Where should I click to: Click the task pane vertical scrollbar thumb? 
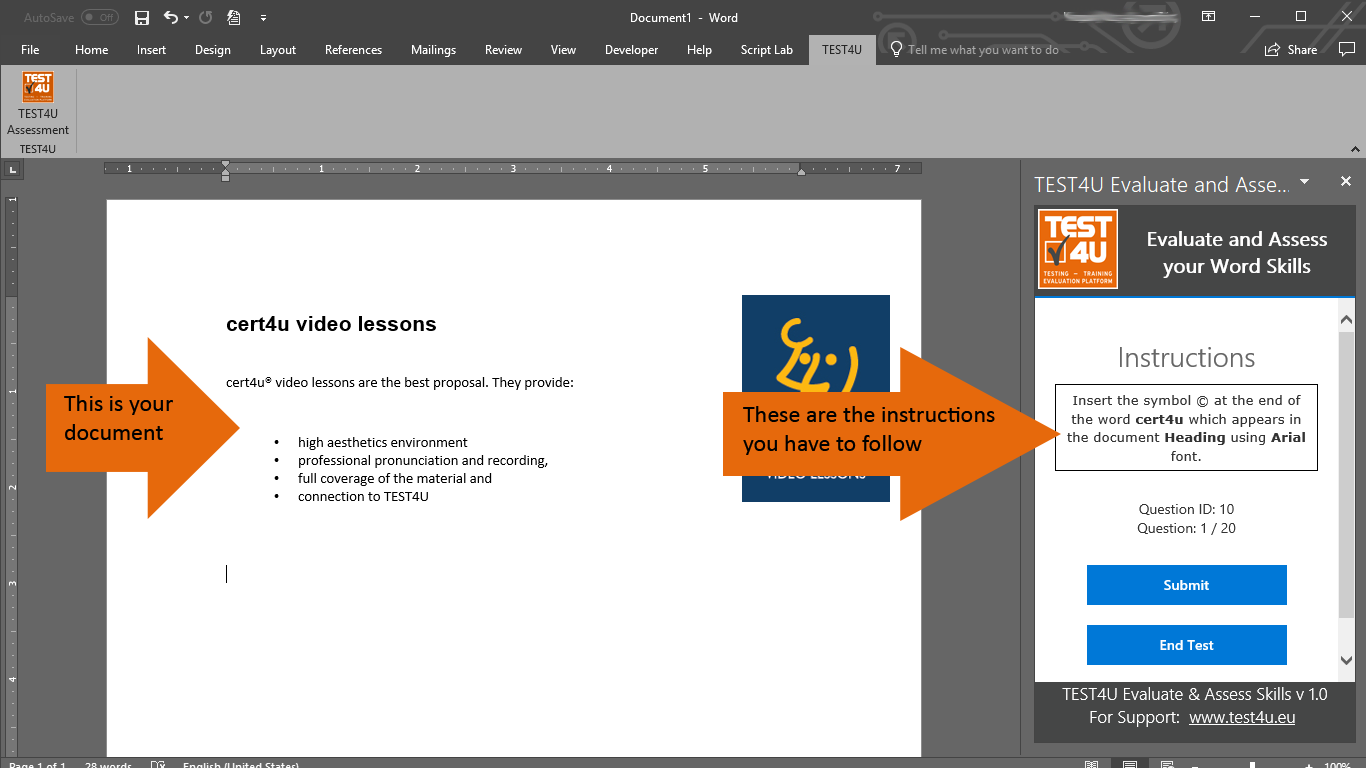click(1346, 475)
